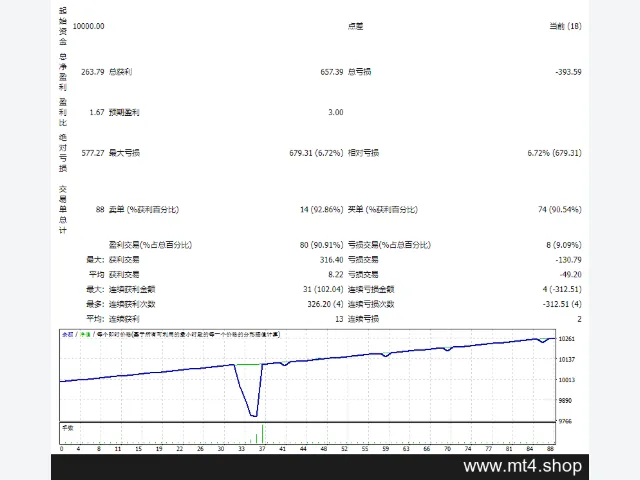
Task: Click the 连续亏损金额 consecutive losses label
Action: tap(371, 289)
